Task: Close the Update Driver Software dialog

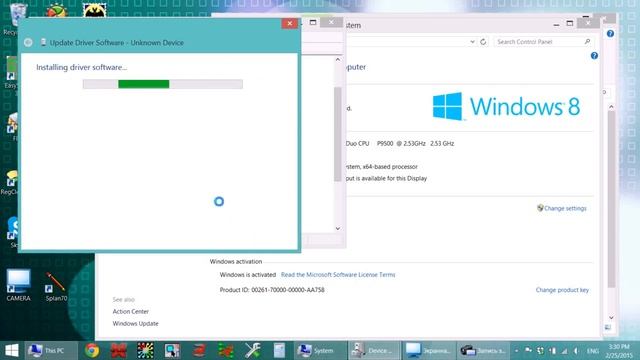Action: [x=289, y=23]
